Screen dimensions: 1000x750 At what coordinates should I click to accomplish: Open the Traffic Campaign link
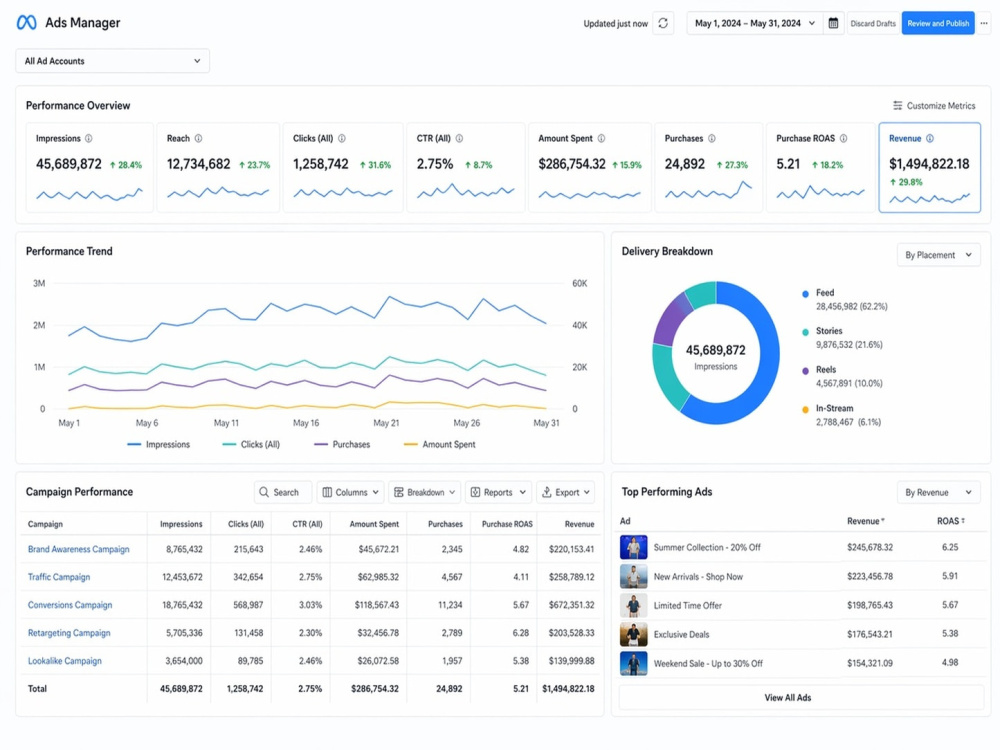tap(59, 577)
